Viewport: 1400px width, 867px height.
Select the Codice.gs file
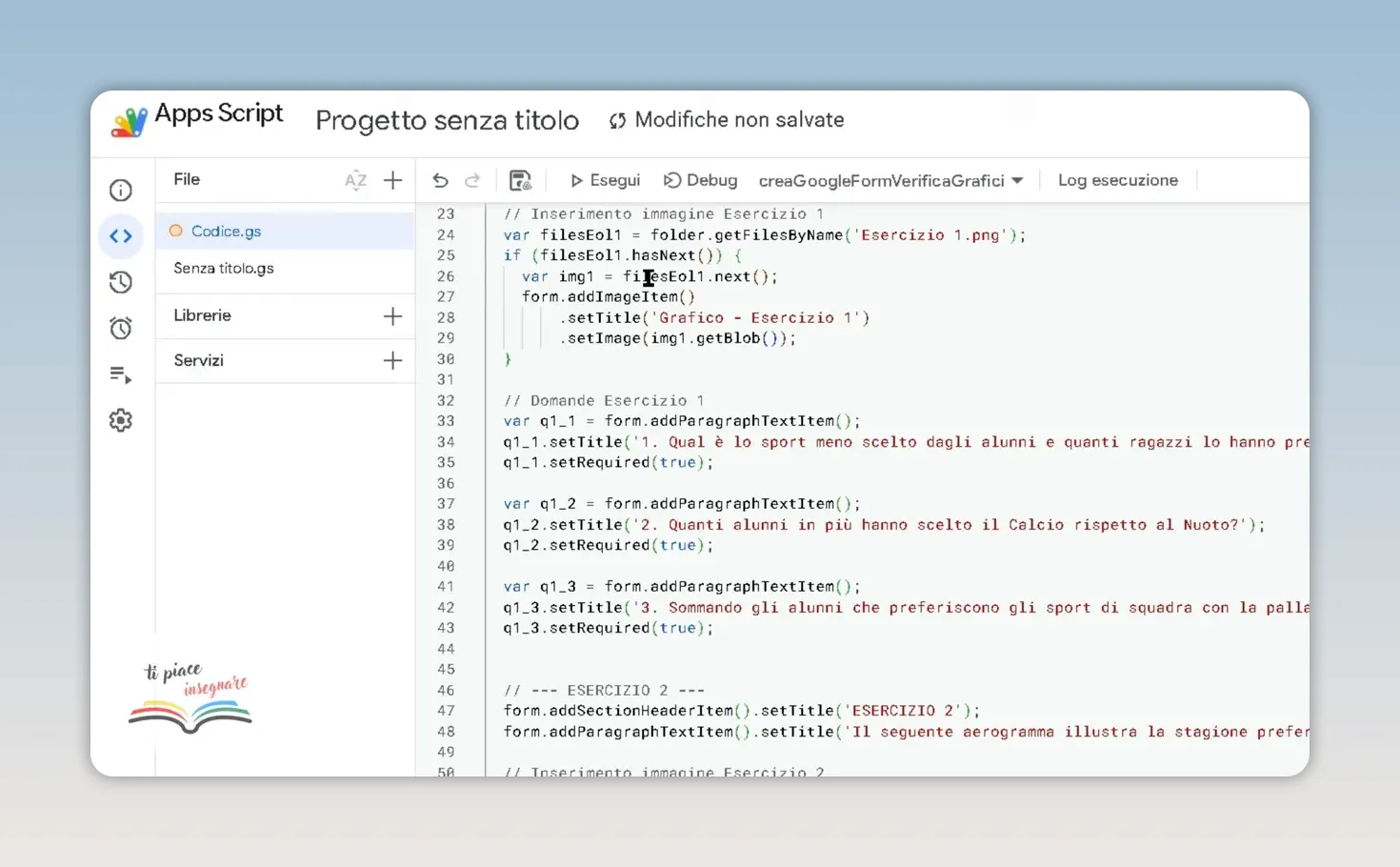point(285,231)
